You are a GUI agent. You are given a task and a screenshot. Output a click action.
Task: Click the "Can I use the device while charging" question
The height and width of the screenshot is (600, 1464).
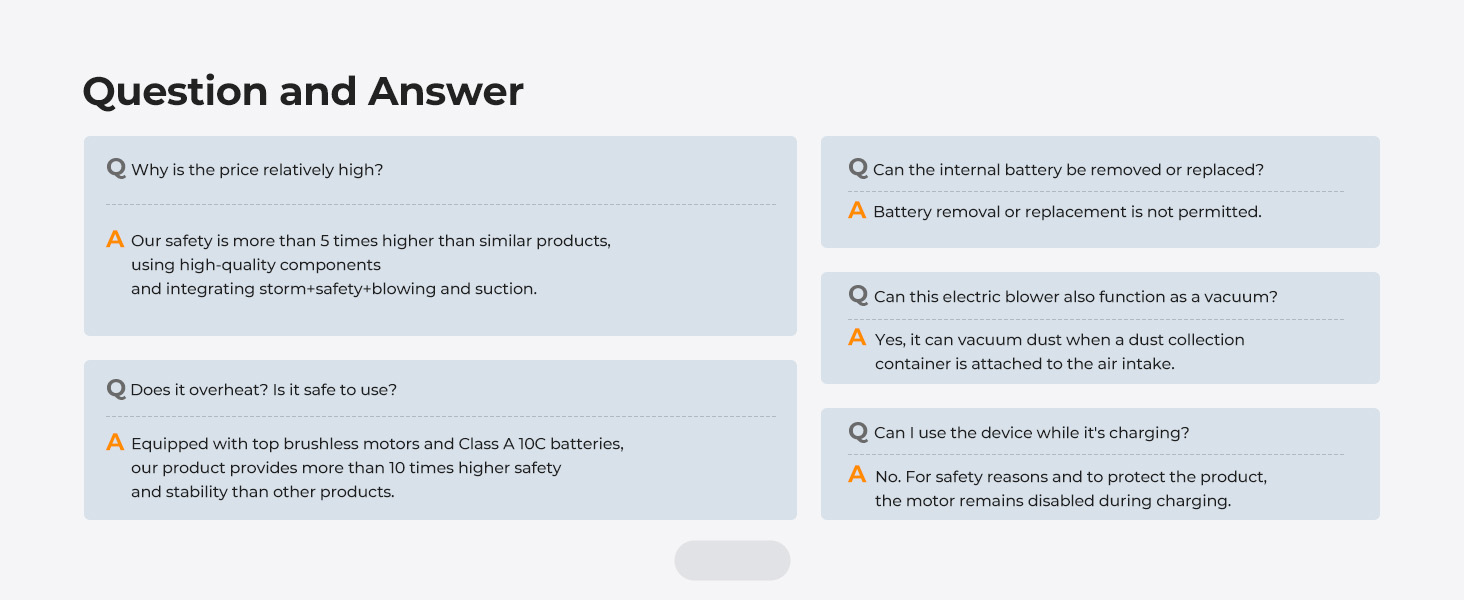coord(1031,433)
